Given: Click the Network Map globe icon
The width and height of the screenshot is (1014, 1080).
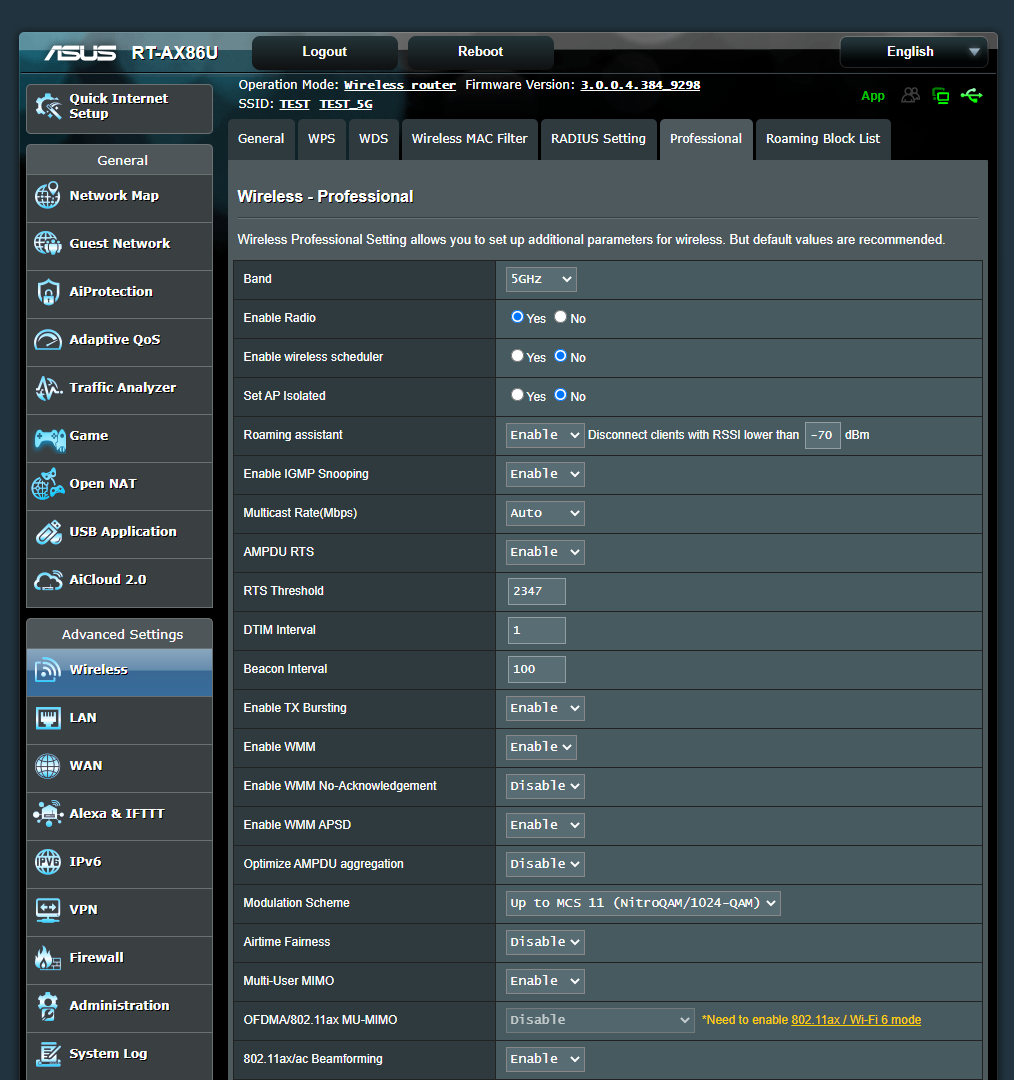Looking at the screenshot, I should (x=48, y=196).
